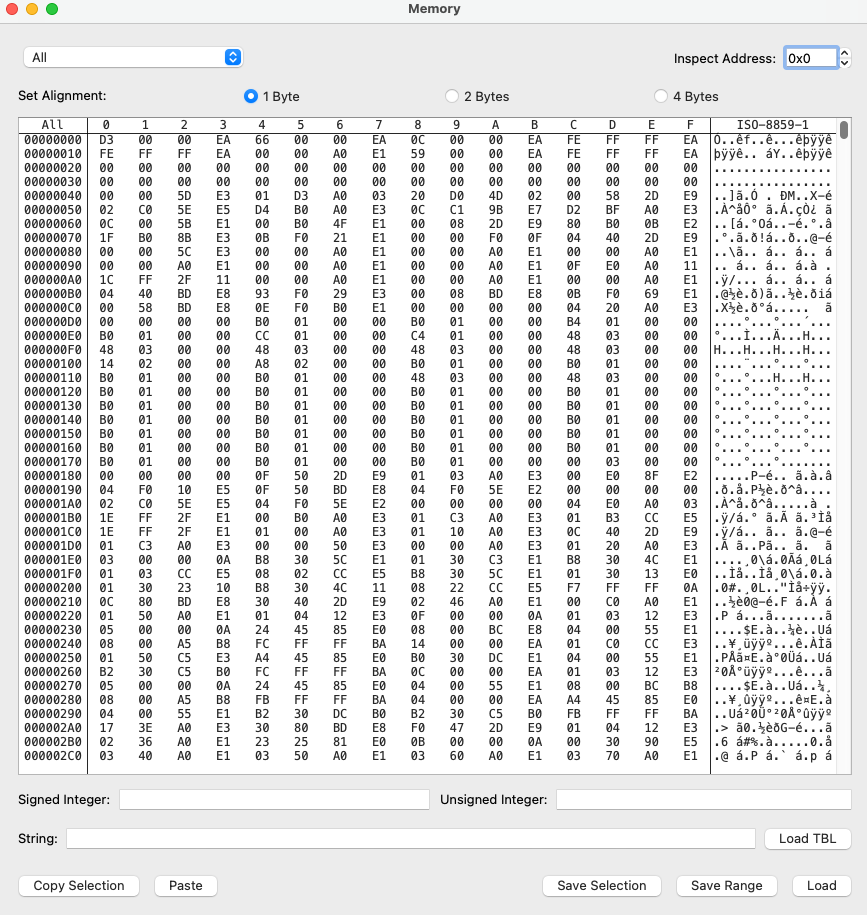The width and height of the screenshot is (867, 915).
Task: Click the All column header in table
Action: 53,124
